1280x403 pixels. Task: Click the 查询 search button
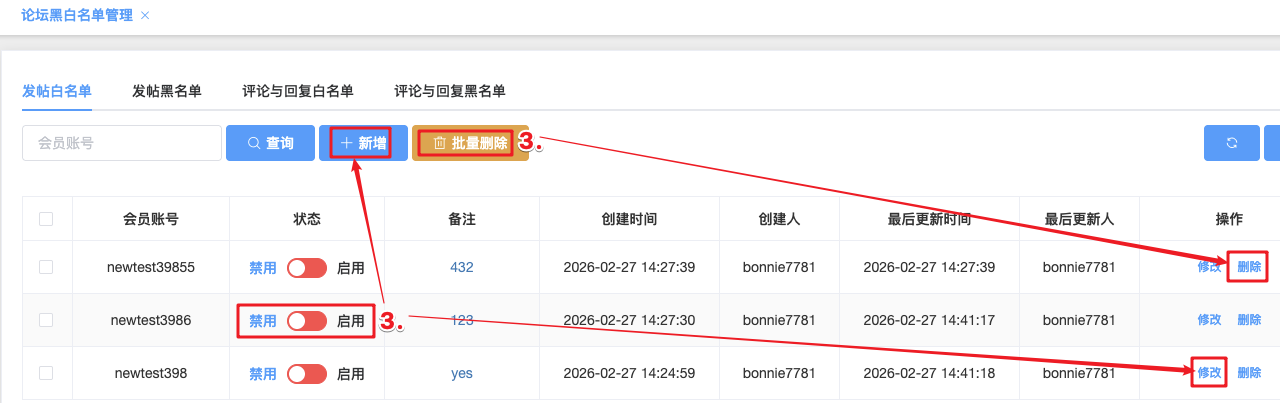[270, 143]
